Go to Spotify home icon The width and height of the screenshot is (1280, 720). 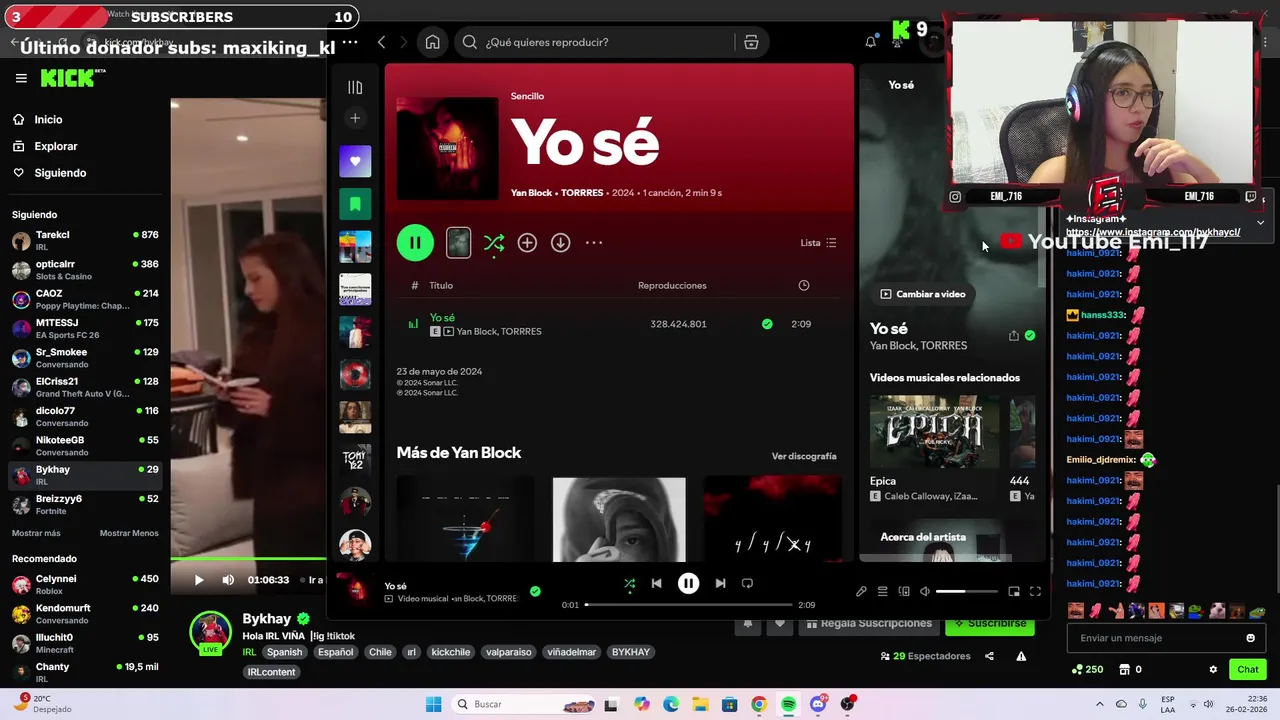click(x=432, y=42)
